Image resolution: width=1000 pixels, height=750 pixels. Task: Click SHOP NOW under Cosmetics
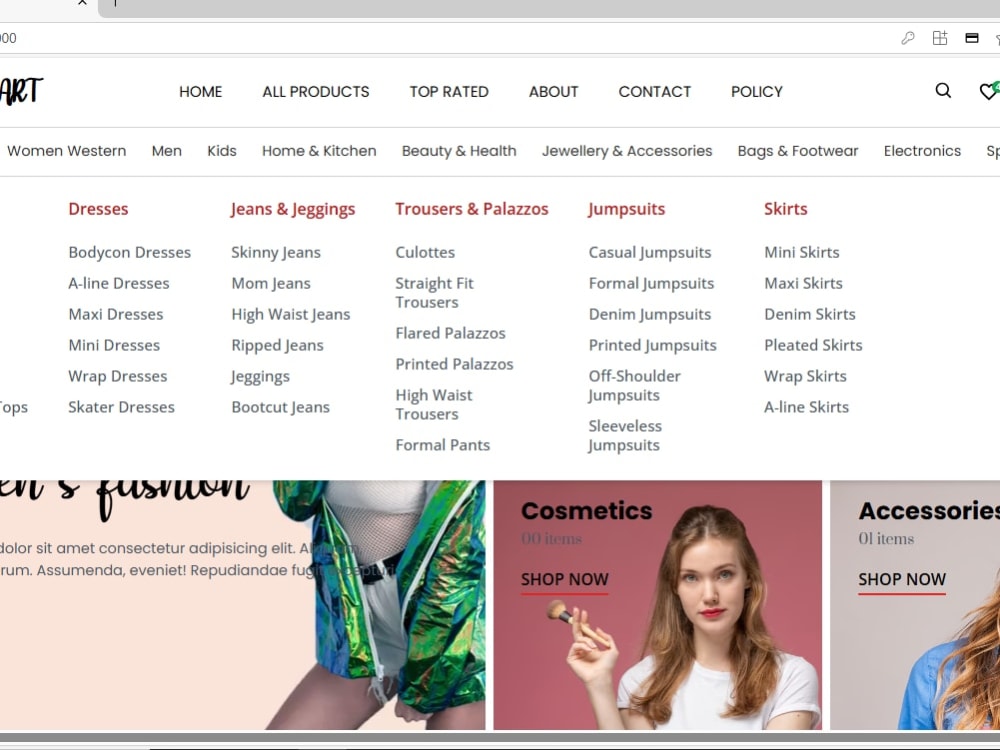[x=564, y=580]
